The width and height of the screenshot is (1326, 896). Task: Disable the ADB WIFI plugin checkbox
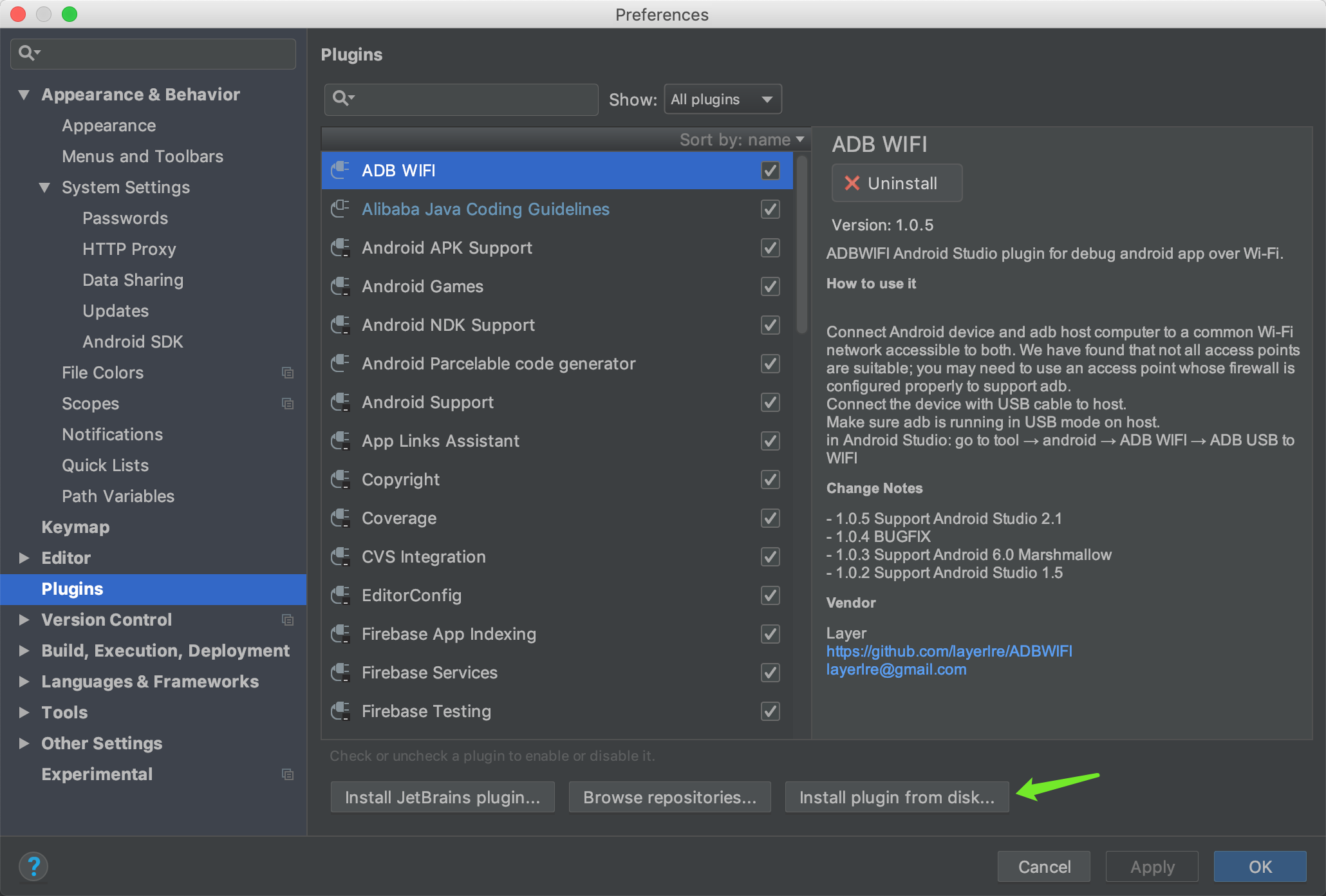(770, 171)
